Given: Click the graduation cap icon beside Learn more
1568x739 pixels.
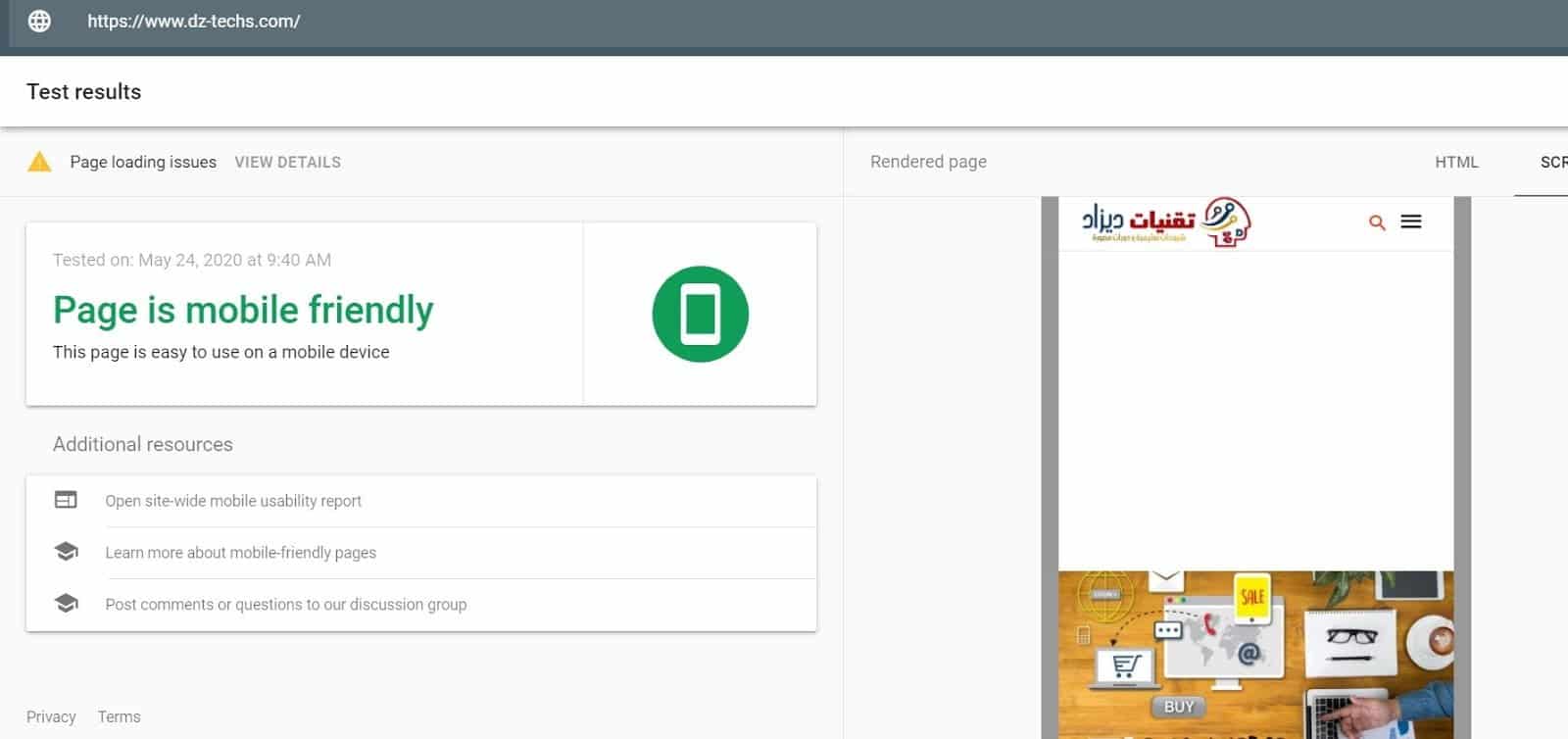Looking at the screenshot, I should coord(66,552).
